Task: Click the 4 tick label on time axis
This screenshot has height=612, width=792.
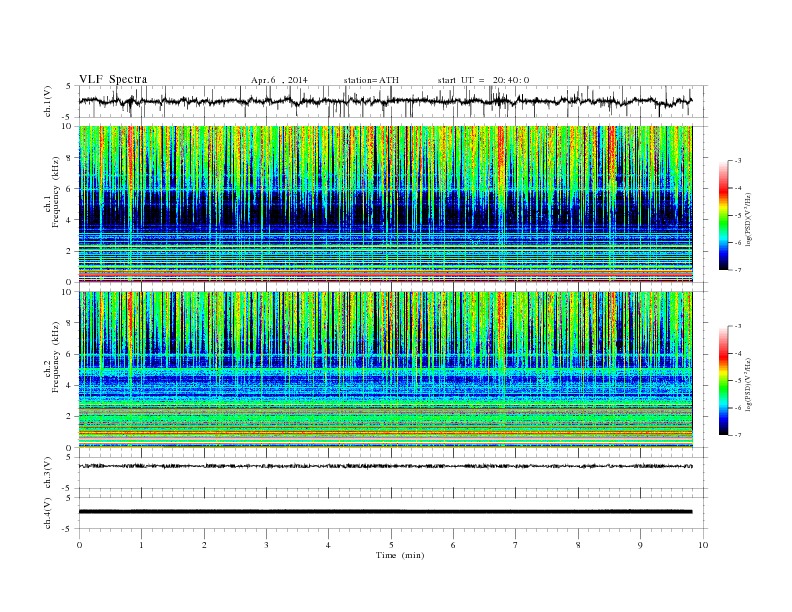Action: pyautogui.click(x=329, y=545)
